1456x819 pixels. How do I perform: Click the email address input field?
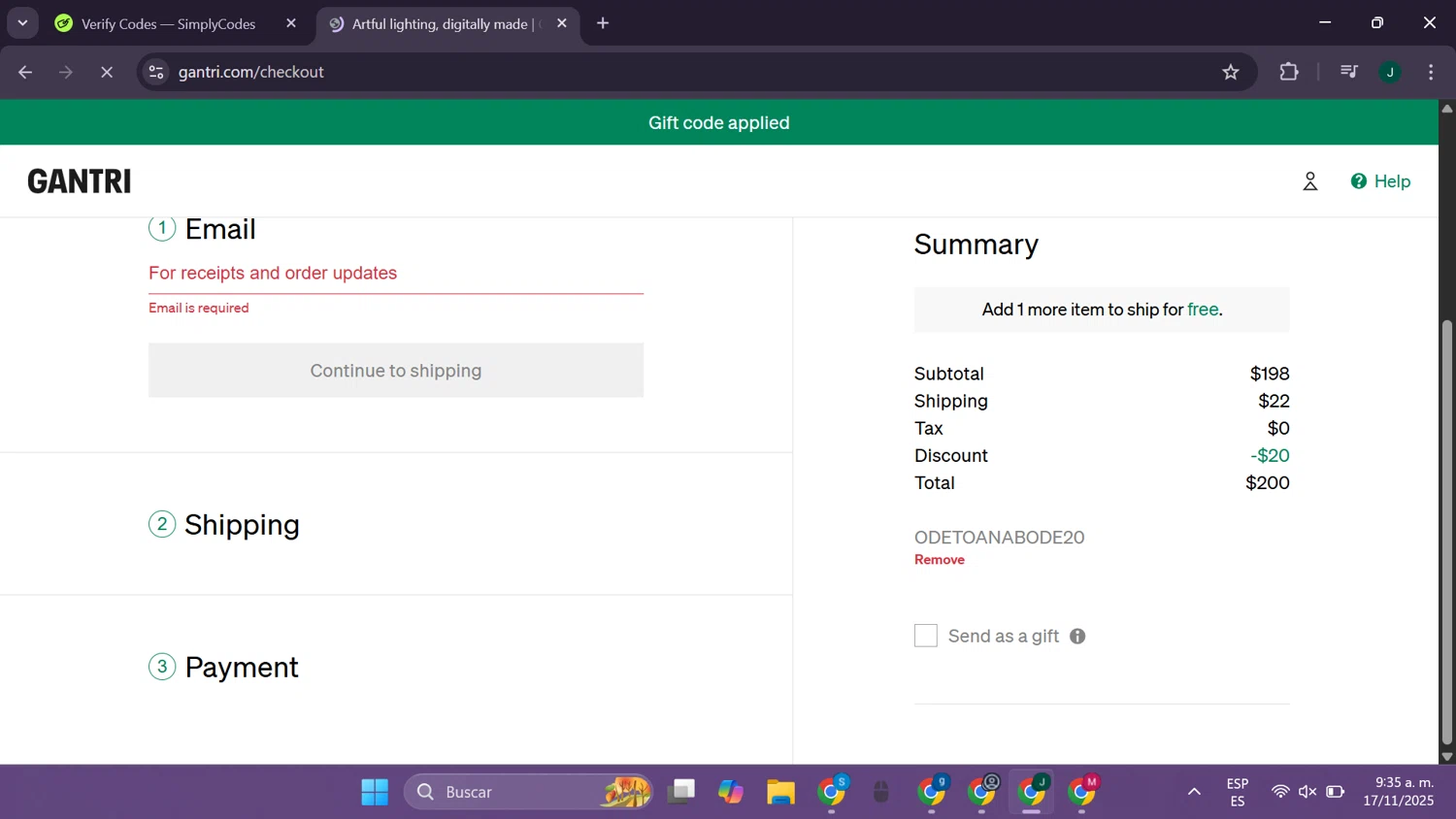(396, 274)
